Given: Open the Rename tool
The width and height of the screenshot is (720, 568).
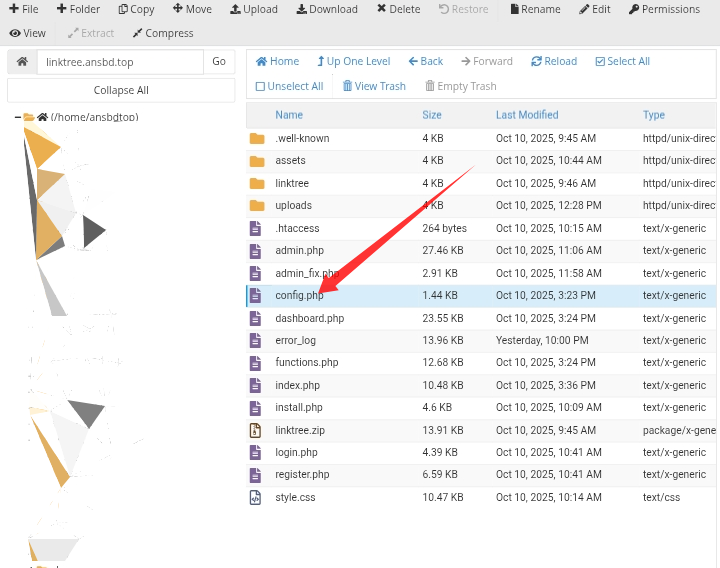Looking at the screenshot, I should [x=534, y=9].
